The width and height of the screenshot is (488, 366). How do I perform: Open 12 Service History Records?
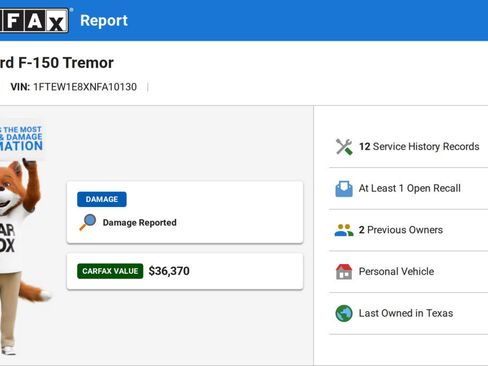click(x=408, y=147)
